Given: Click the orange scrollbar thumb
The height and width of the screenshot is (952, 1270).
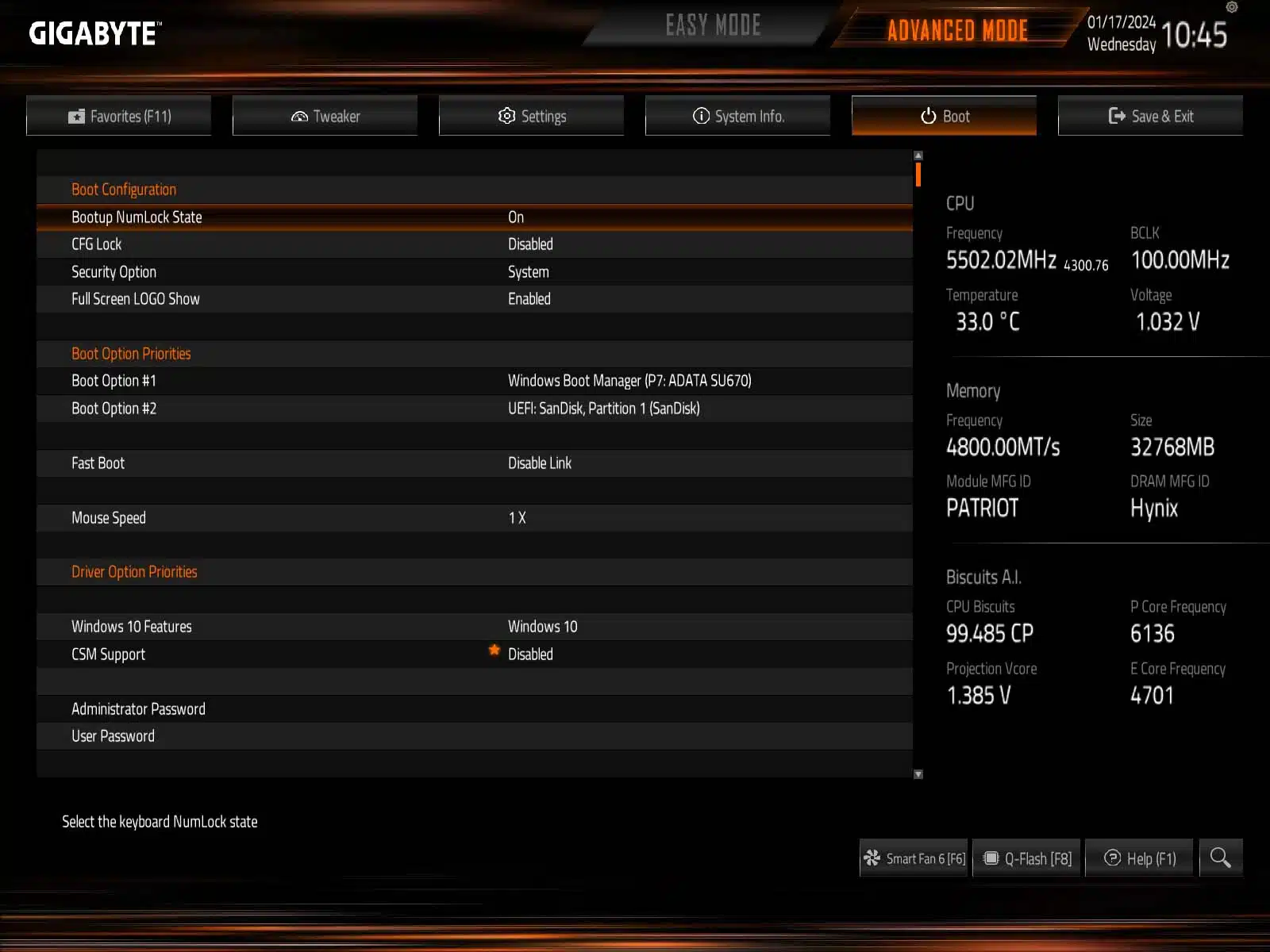Looking at the screenshot, I should coord(918,175).
